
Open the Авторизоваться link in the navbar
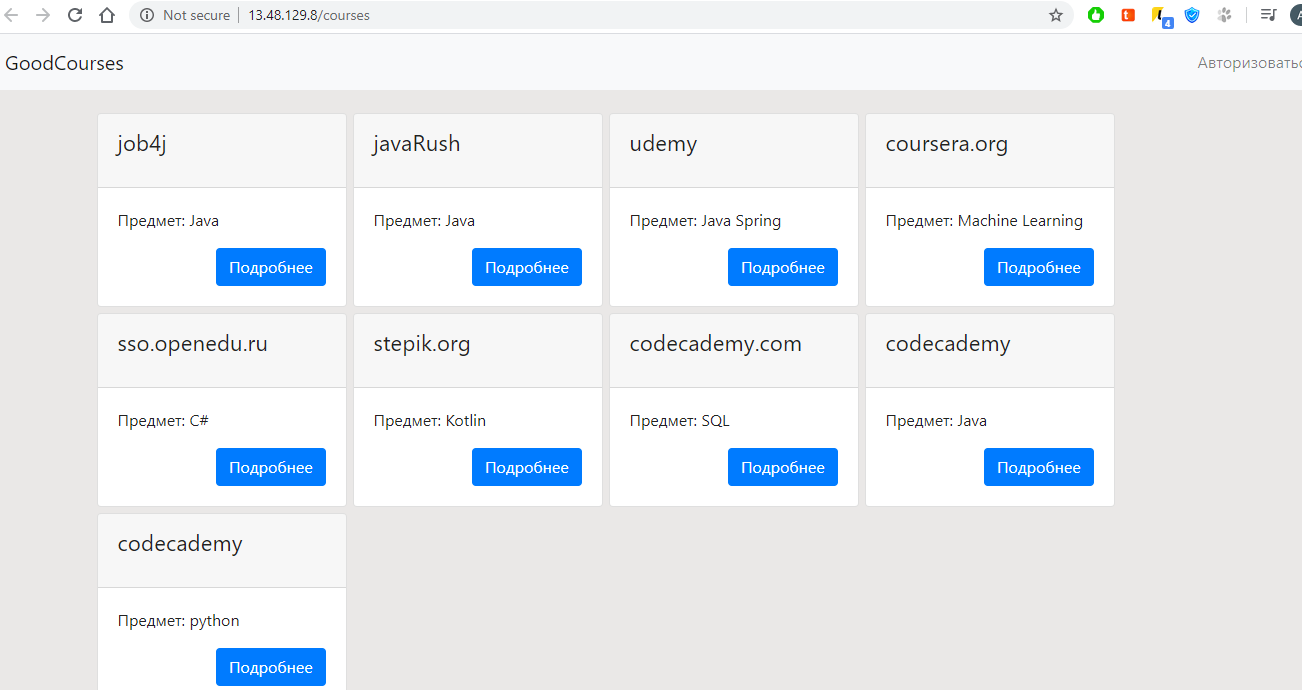pyautogui.click(x=1250, y=63)
